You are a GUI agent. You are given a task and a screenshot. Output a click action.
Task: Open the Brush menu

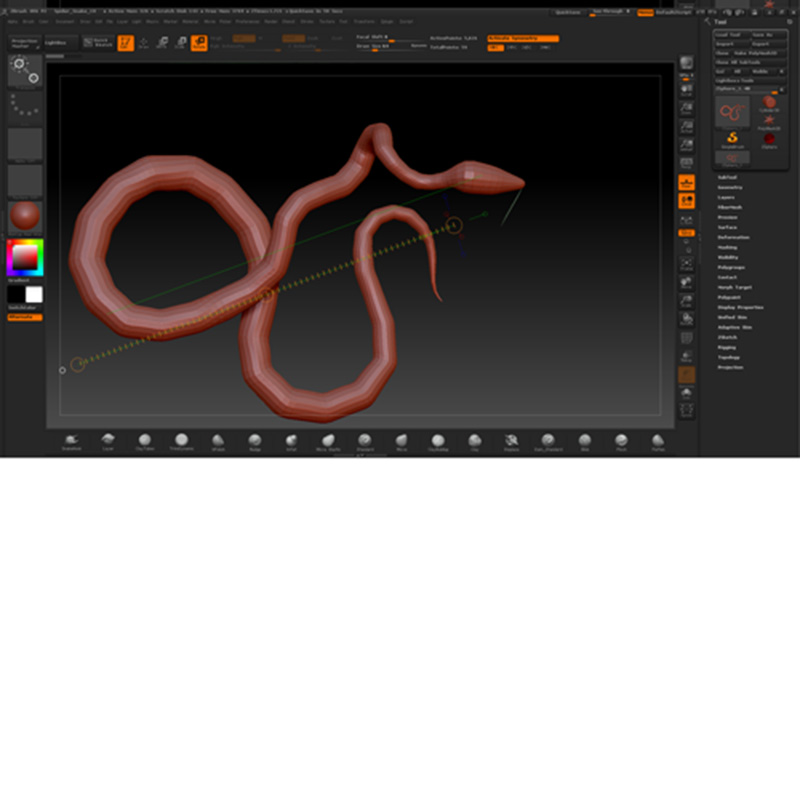(29, 22)
